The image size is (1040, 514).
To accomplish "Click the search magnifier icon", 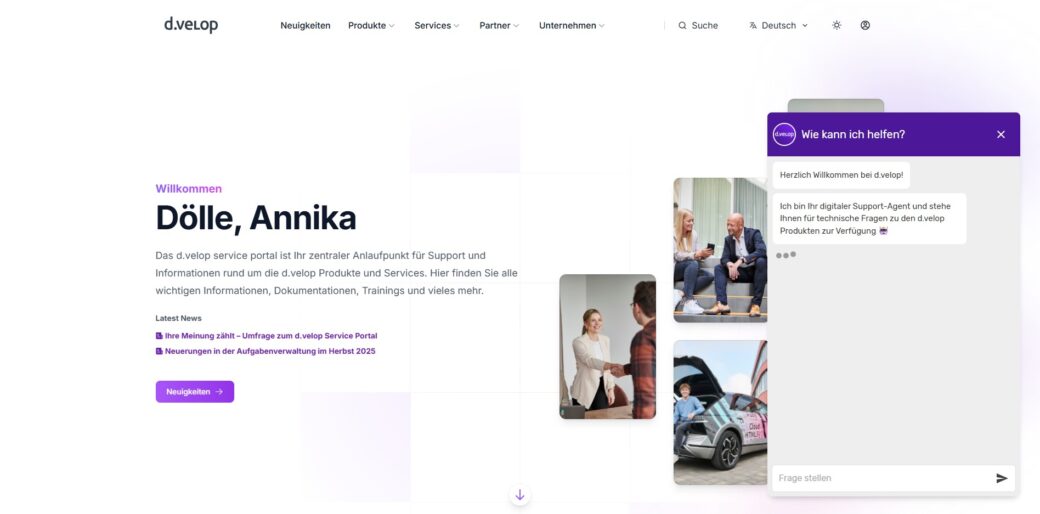I will 682,26.
